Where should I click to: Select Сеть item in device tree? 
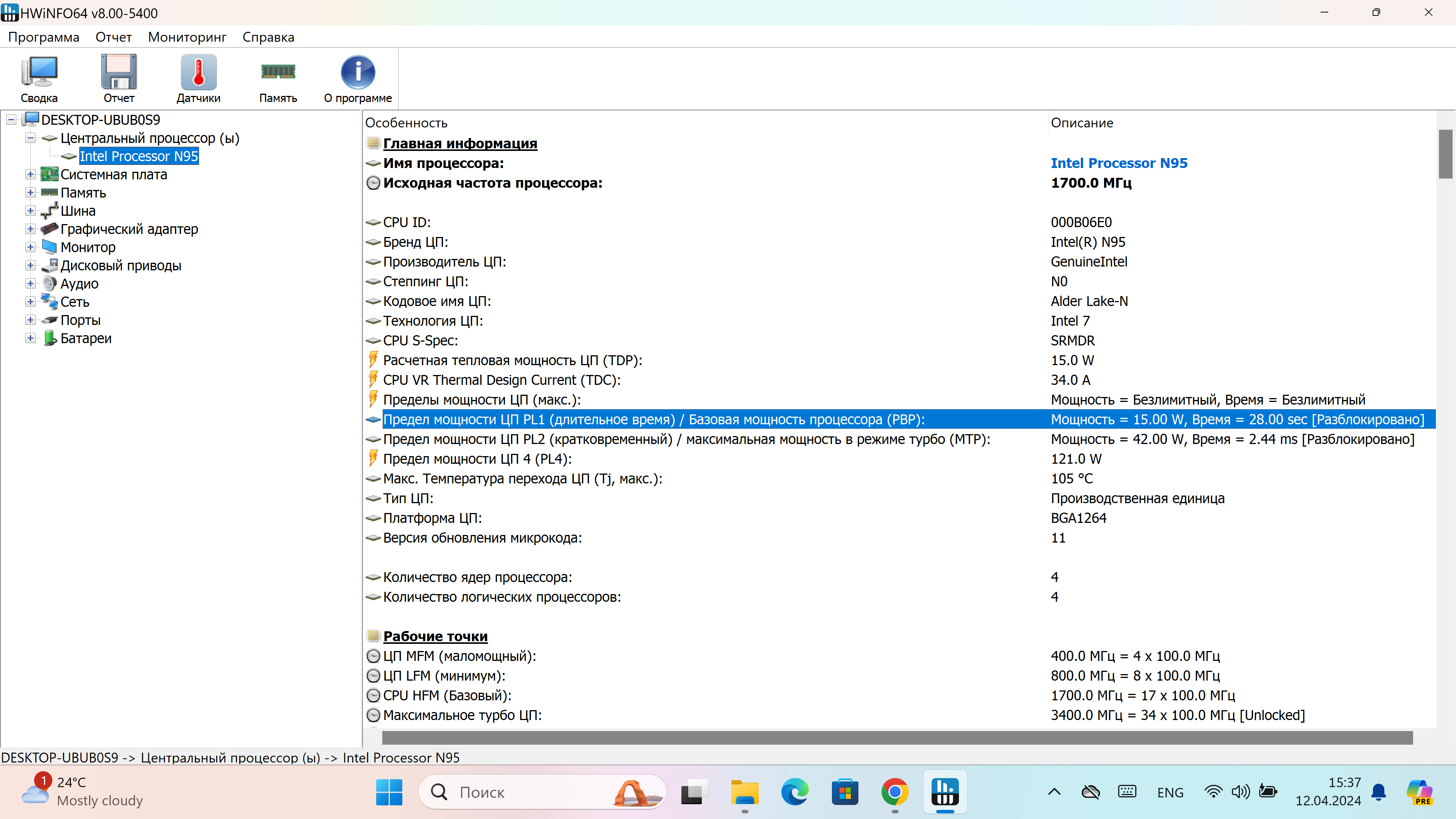75,302
